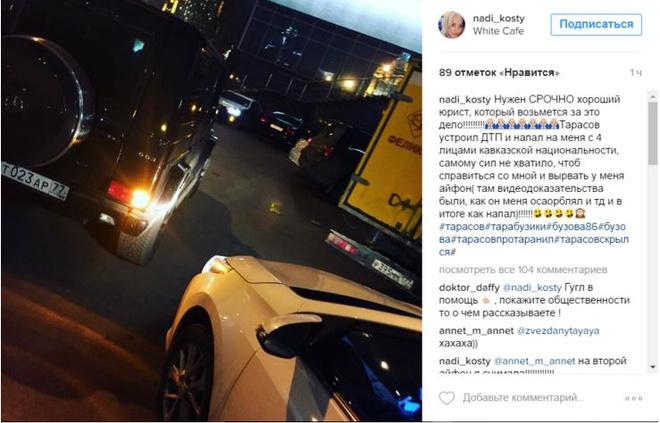Open the @zvezdanytayaya mention
The height and width of the screenshot is (423, 660).
coord(558,331)
